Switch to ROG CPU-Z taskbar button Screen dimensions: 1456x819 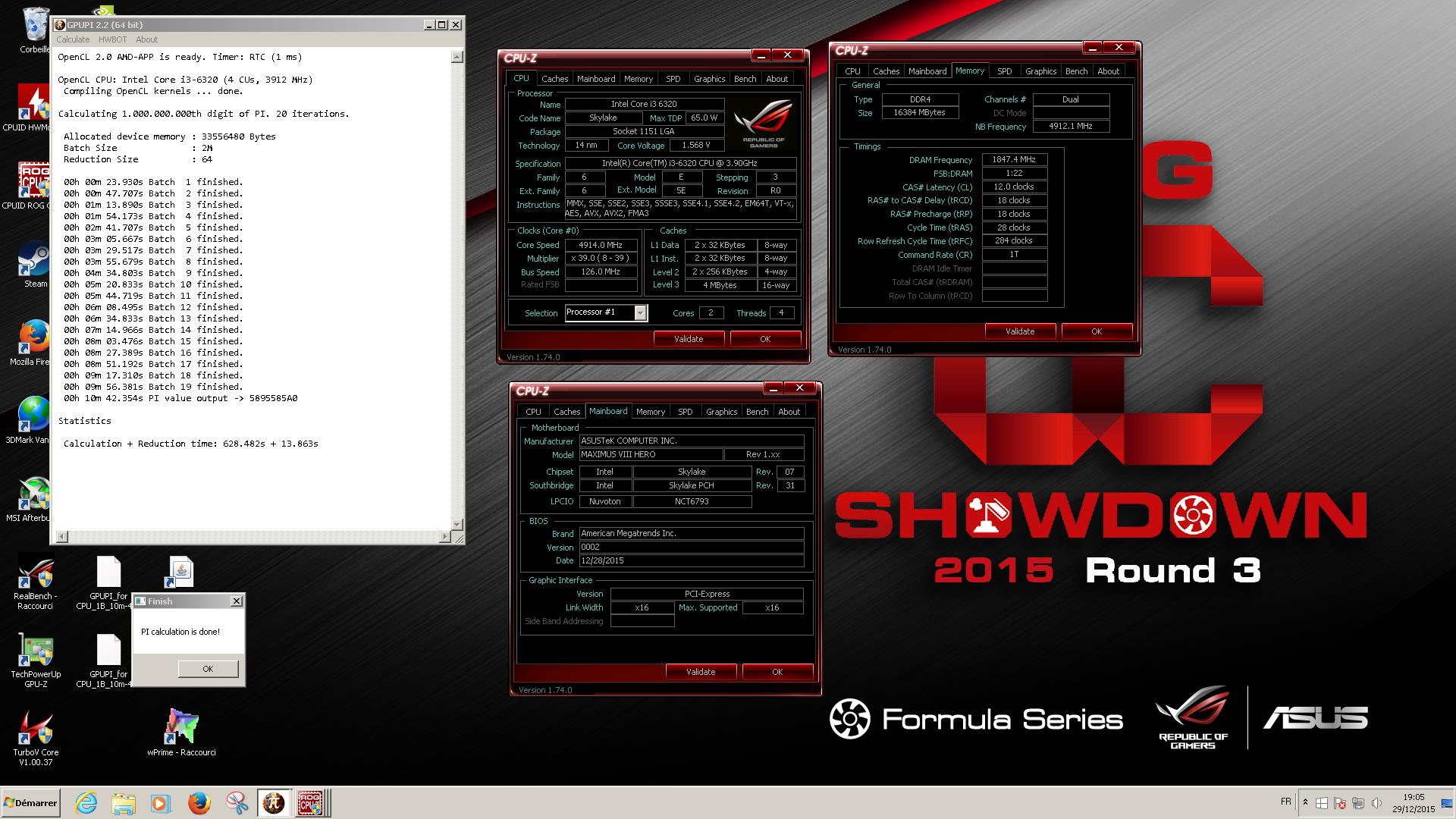(x=311, y=803)
